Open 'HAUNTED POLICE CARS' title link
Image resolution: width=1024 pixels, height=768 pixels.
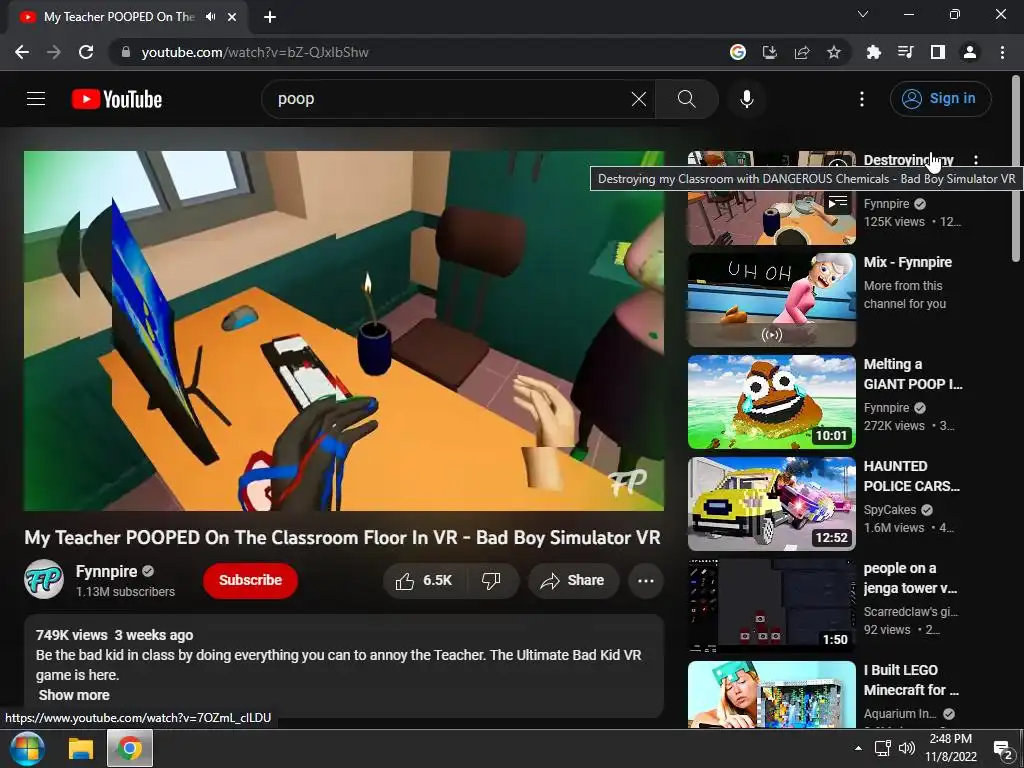(912, 476)
